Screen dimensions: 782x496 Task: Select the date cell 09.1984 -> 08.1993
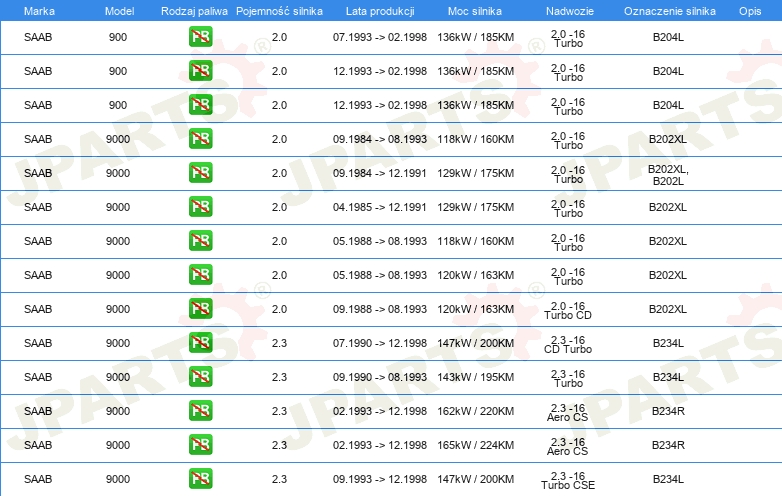(380, 139)
